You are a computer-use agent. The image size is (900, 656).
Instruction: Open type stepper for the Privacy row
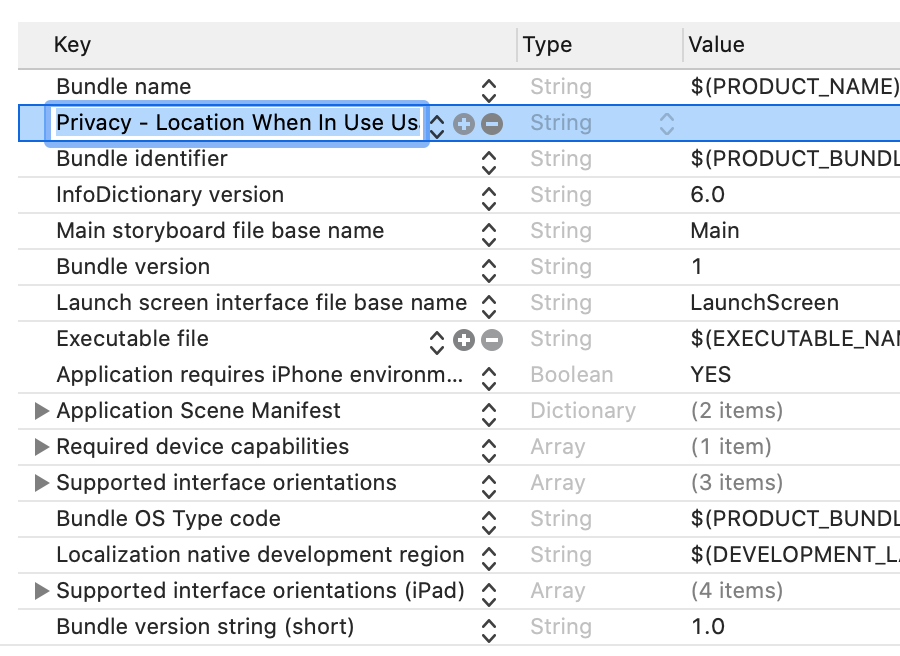pyautogui.click(x=666, y=124)
